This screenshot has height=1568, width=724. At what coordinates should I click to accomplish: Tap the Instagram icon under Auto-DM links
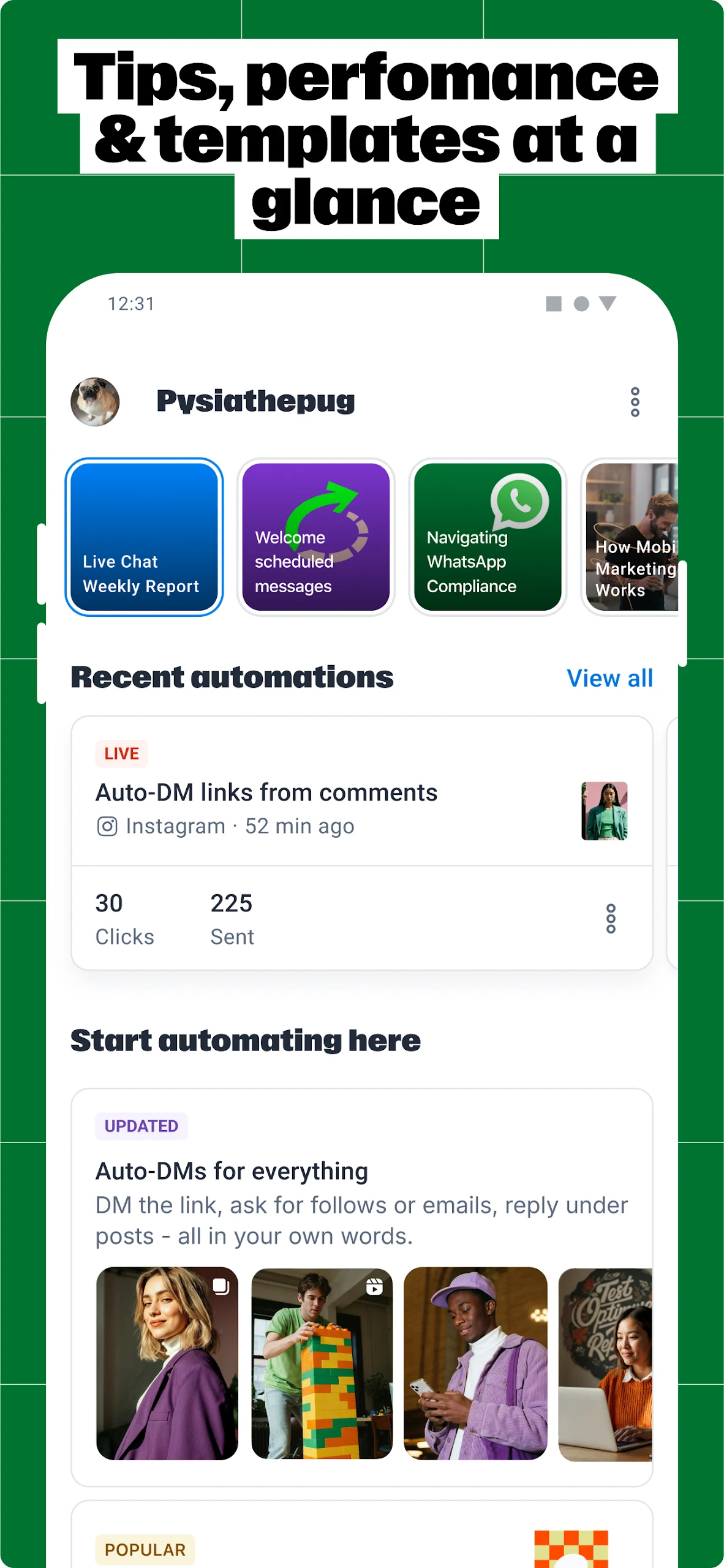click(107, 826)
